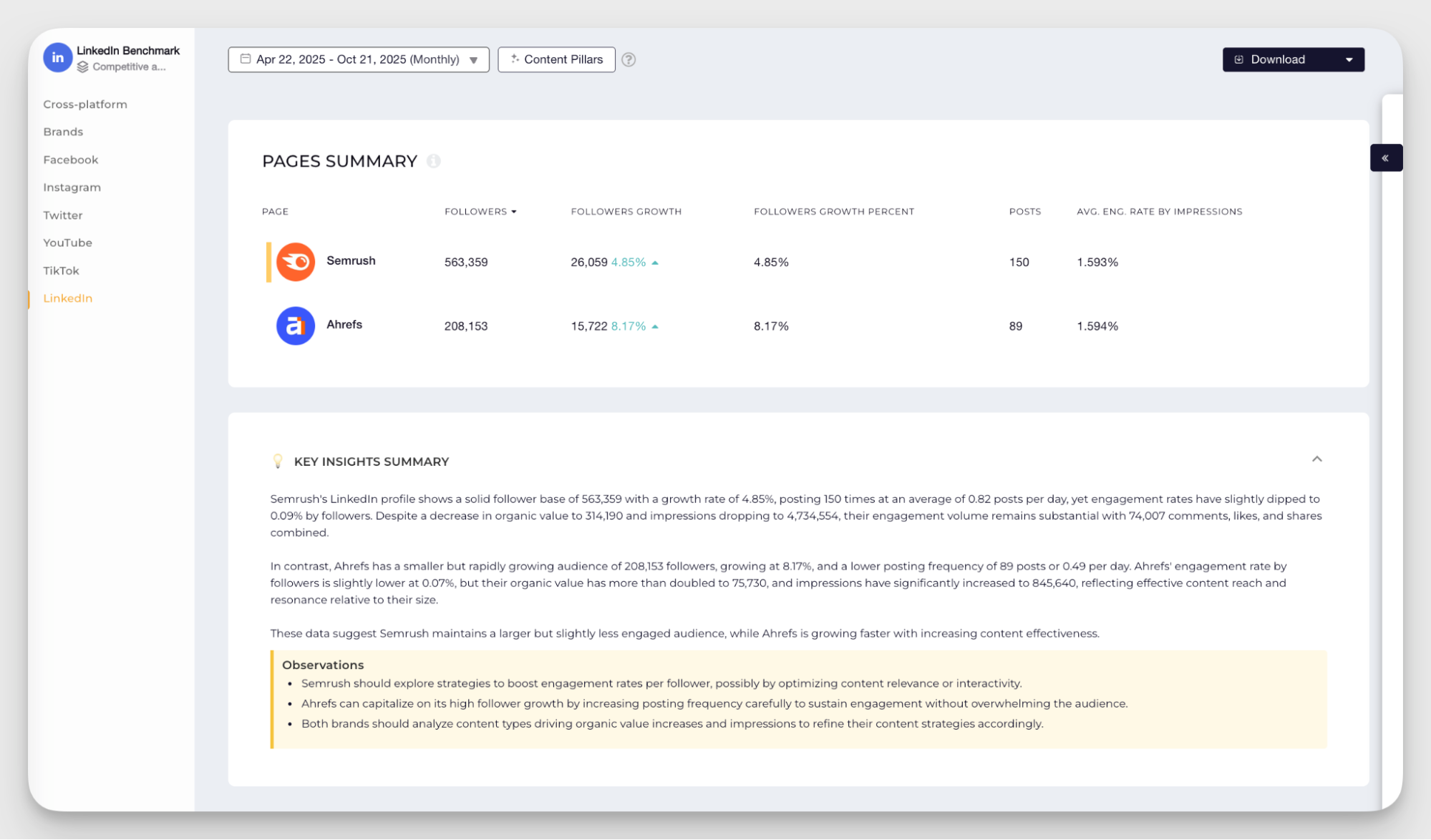Collapse the Key Insights Summary section
The image size is (1431, 840).
pyautogui.click(x=1317, y=459)
